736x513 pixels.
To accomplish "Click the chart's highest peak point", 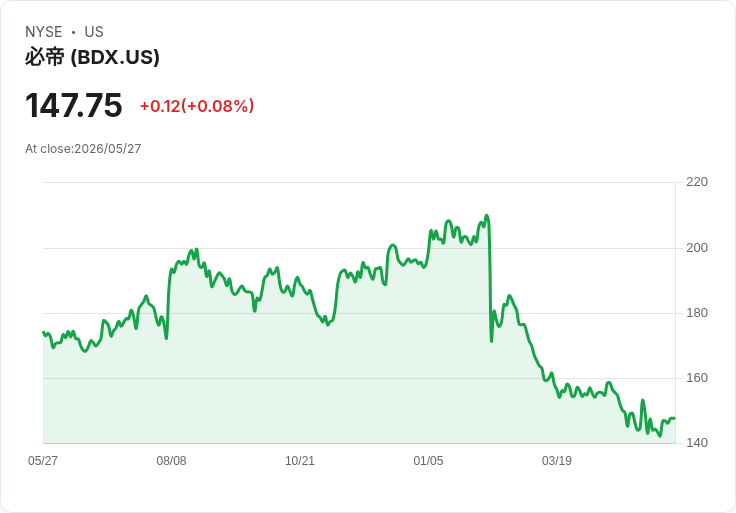I will (487, 216).
